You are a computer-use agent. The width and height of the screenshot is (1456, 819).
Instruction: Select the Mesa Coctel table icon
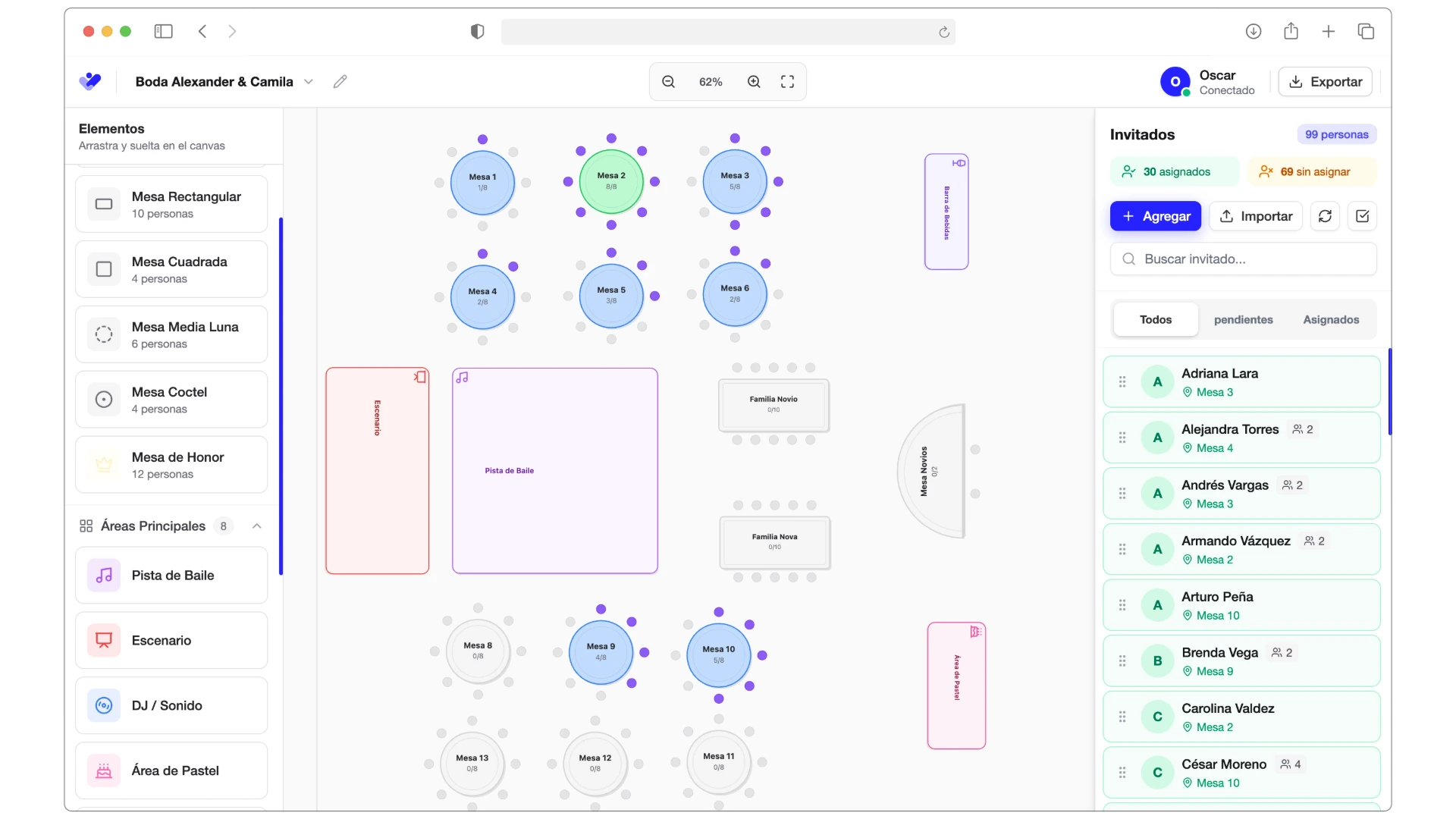tap(104, 399)
